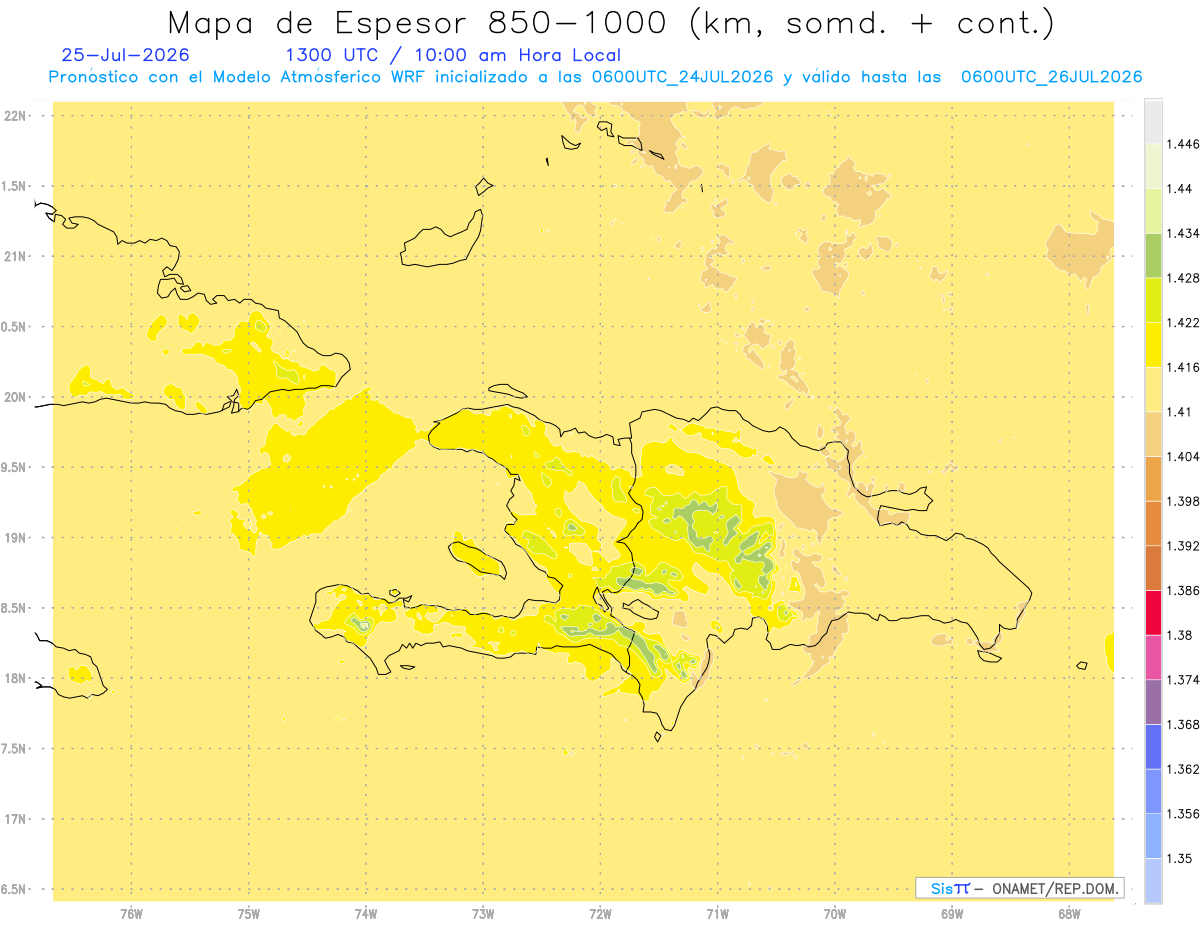The width and height of the screenshot is (1200, 927).
Task: Click the '19N' latitude axis label
Action: [x=15, y=538]
